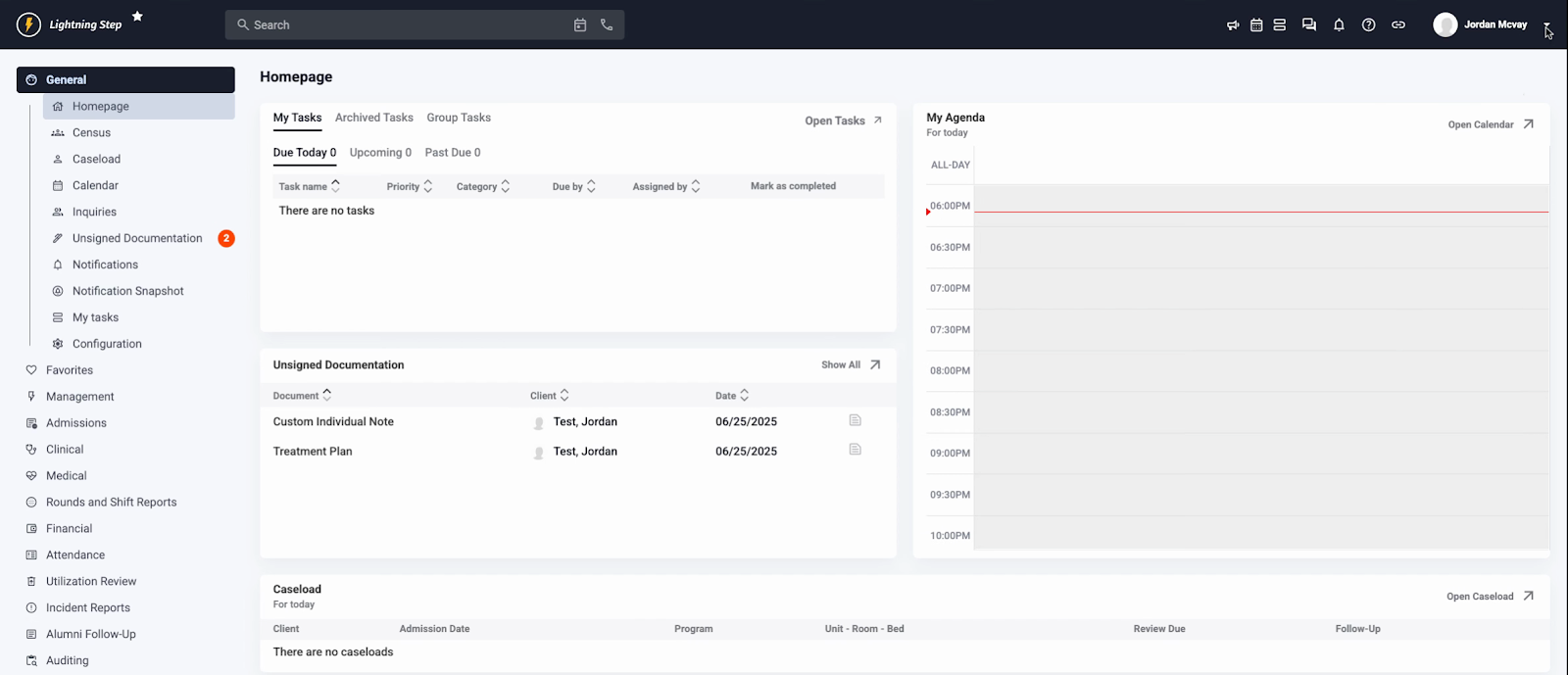Open the chat messages icon in header
This screenshot has height=675, width=1568.
1308,24
